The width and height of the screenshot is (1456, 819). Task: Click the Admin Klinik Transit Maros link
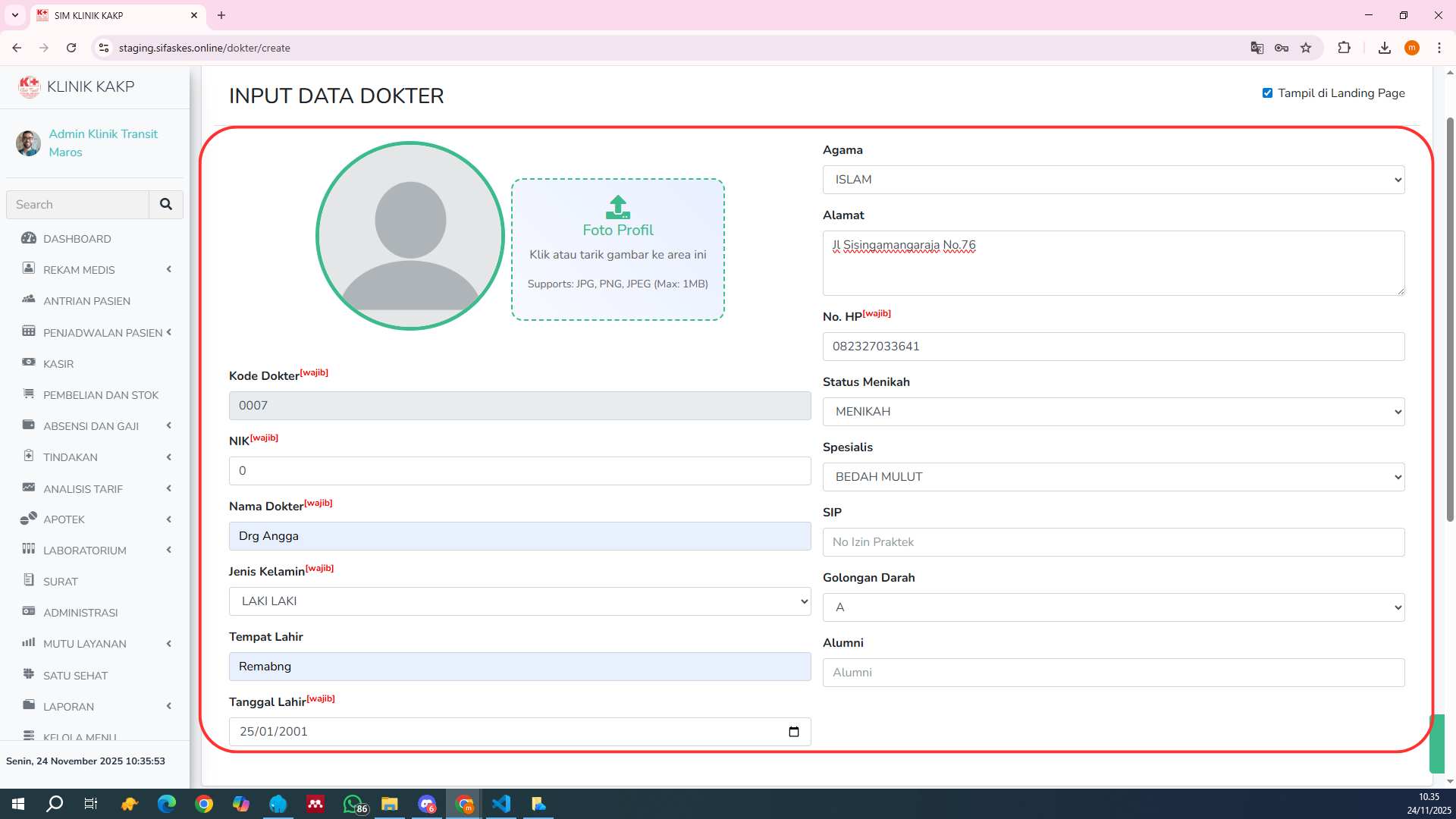[x=103, y=143]
